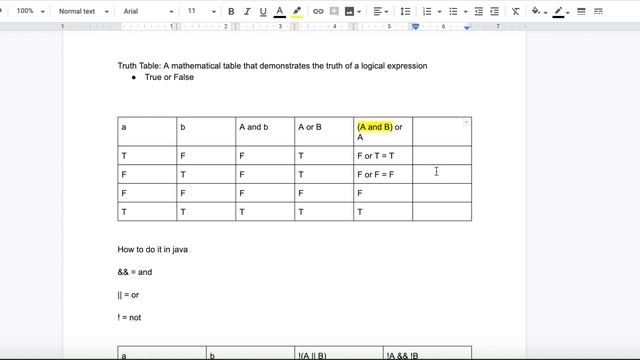Click the empty last cell of the bottom row
Viewport: 640px width, 360px height.
tap(442, 212)
